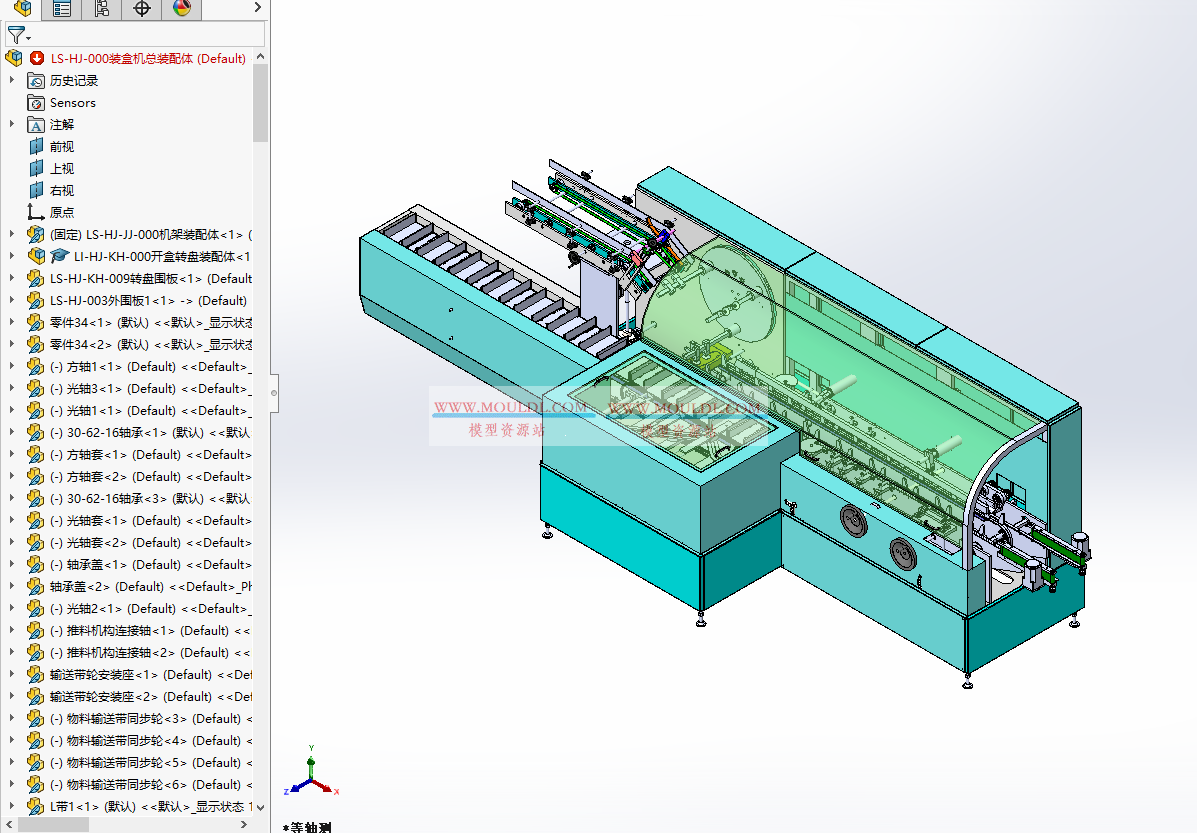
Task: Expand the 历史记录 folder
Action: [x=12, y=80]
